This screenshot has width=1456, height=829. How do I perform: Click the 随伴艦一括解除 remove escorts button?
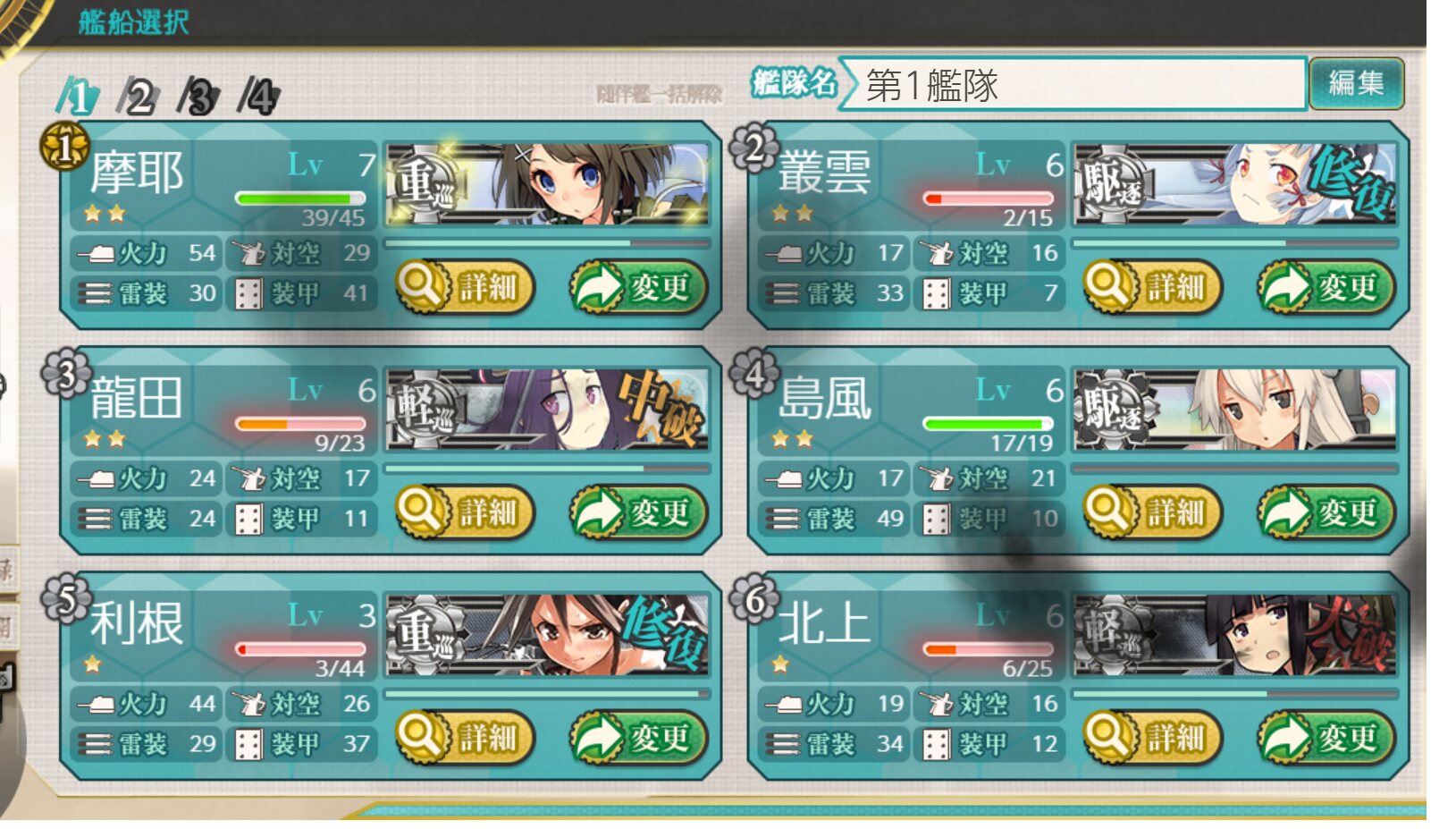[659, 94]
